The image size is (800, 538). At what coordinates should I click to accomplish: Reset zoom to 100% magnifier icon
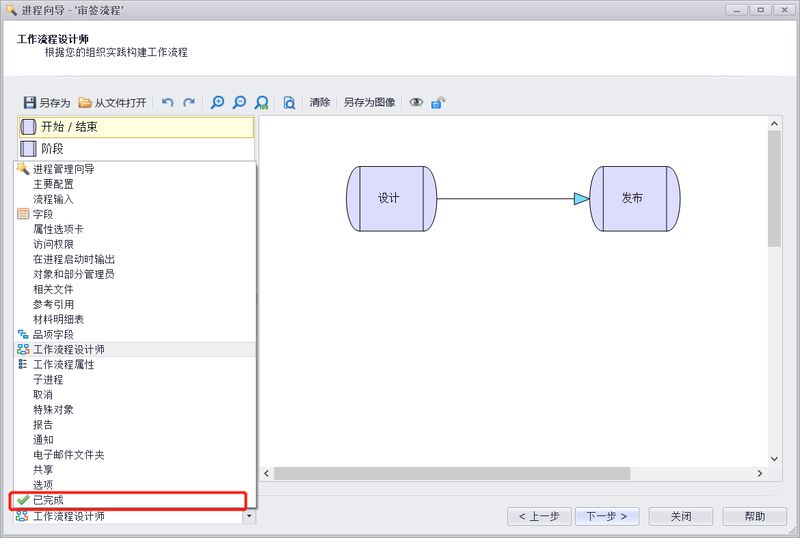[x=261, y=102]
